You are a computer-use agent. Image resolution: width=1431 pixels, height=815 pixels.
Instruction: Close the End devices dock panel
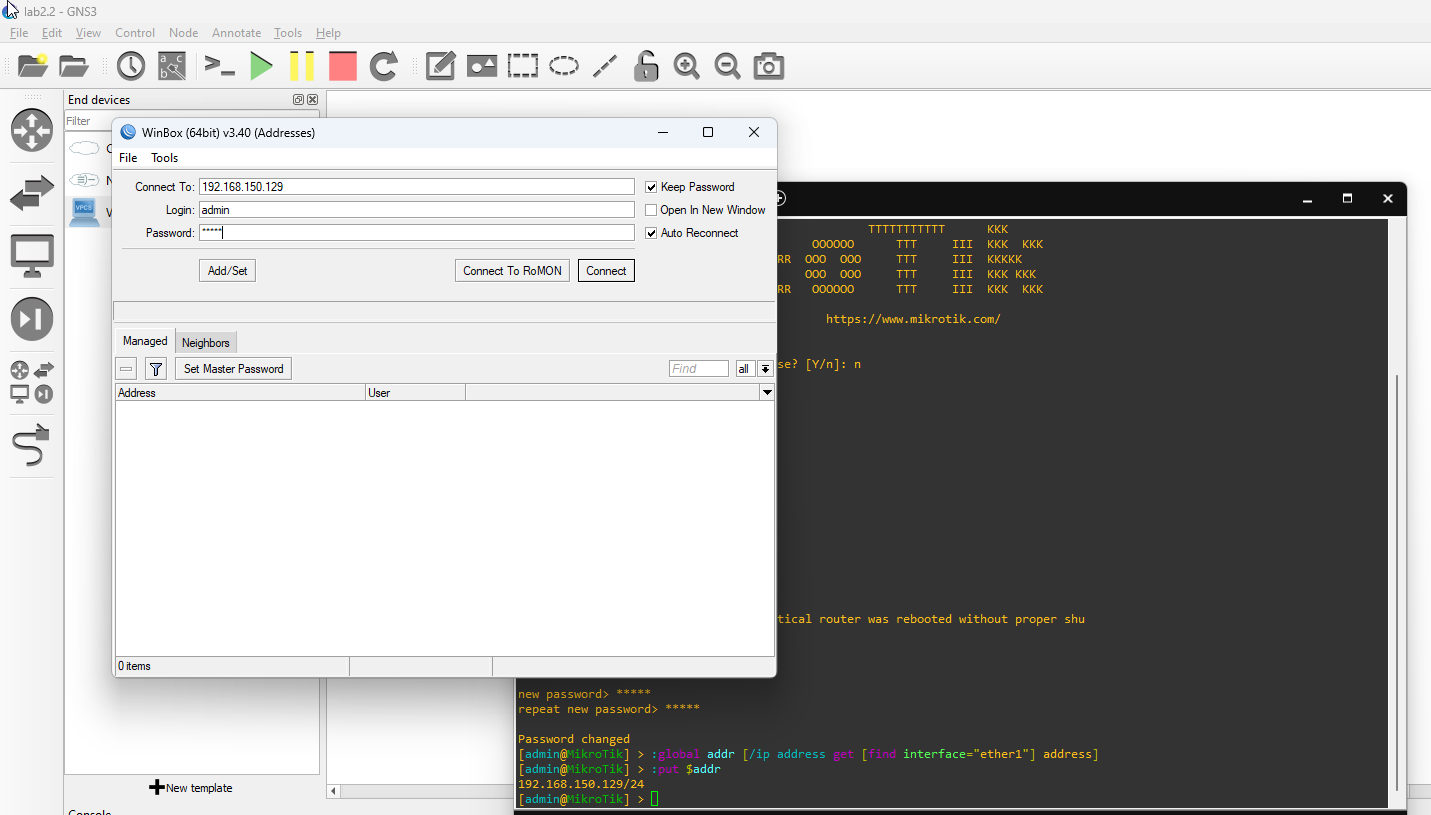[312, 100]
